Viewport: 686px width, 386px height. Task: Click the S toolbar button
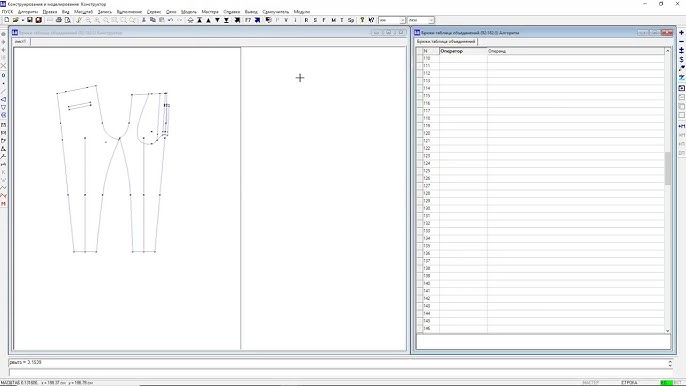315,20
